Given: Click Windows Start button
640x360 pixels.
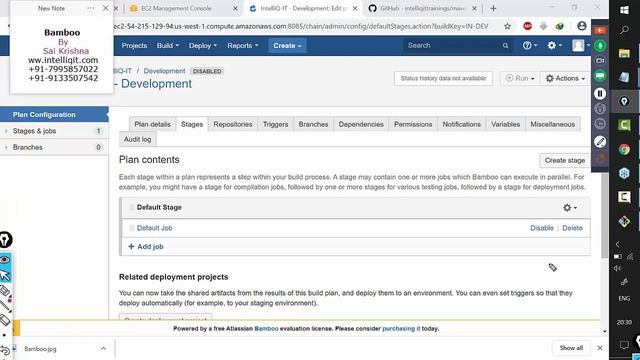Looking at the screenshot, I should tap(624, 10).
